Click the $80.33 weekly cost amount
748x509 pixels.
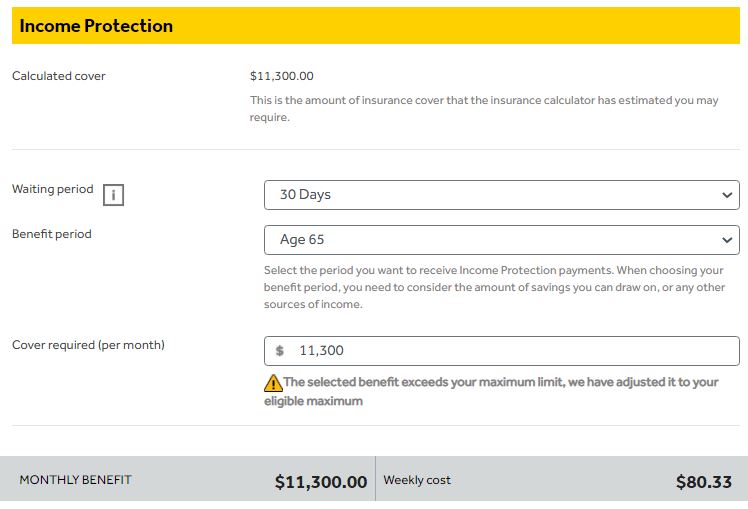click(704, 482)
